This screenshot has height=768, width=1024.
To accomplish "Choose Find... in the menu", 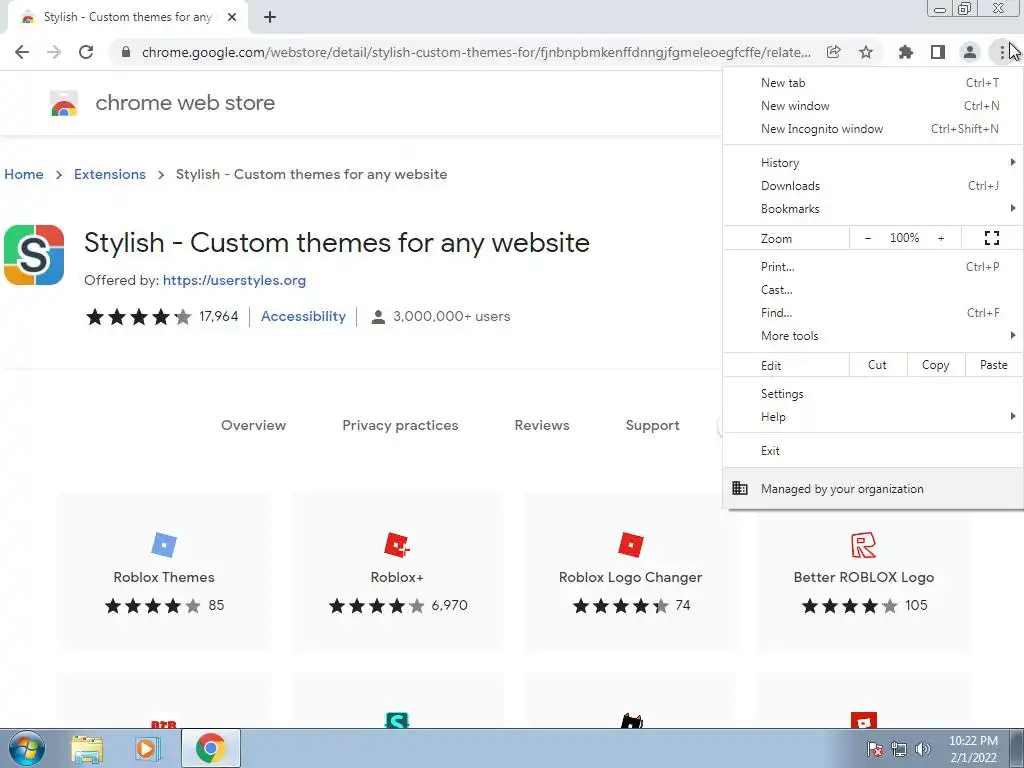I will pyautogui.click(x=873, y=313).
